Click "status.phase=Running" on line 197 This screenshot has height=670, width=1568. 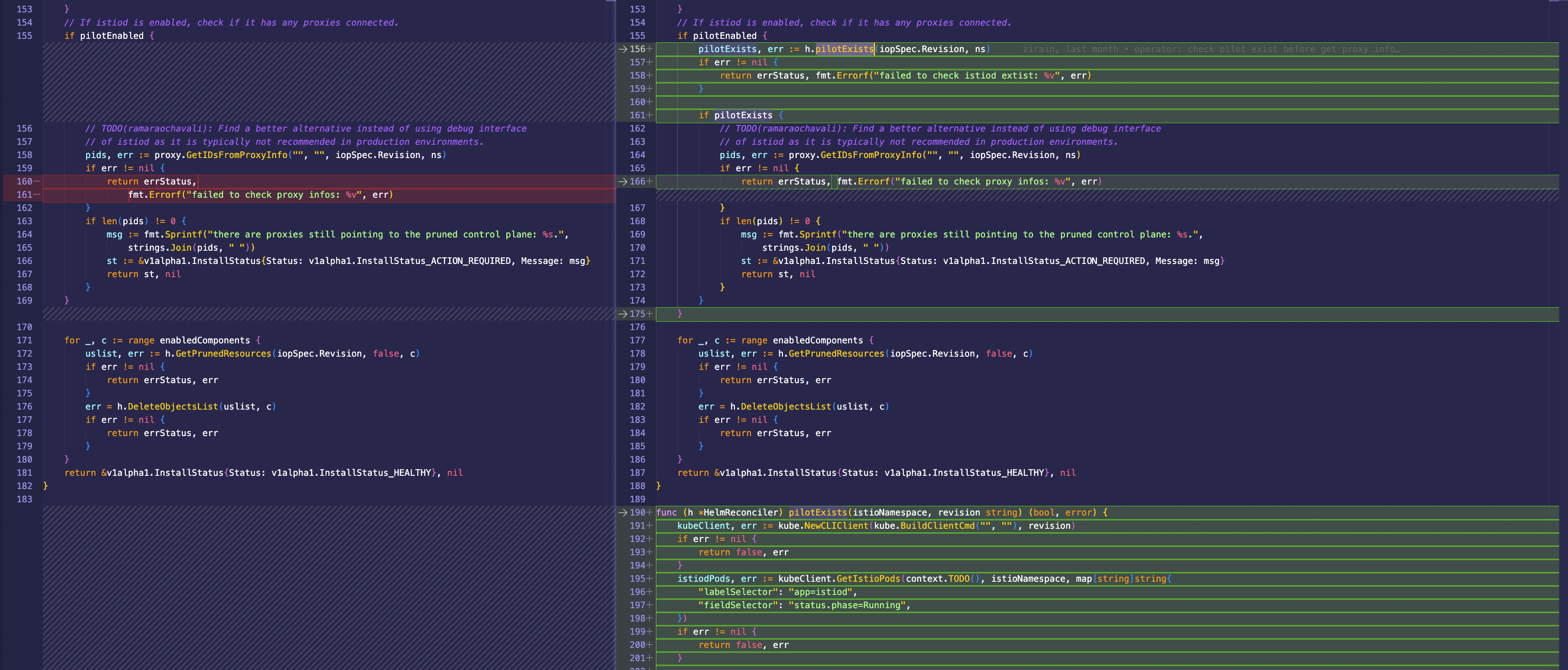coord(847,606)
